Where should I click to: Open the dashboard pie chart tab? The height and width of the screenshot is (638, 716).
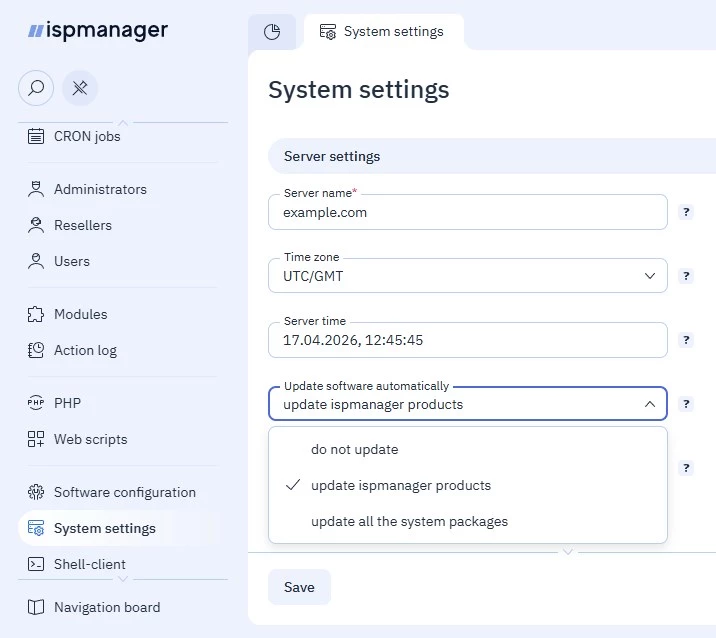[272, 32]
